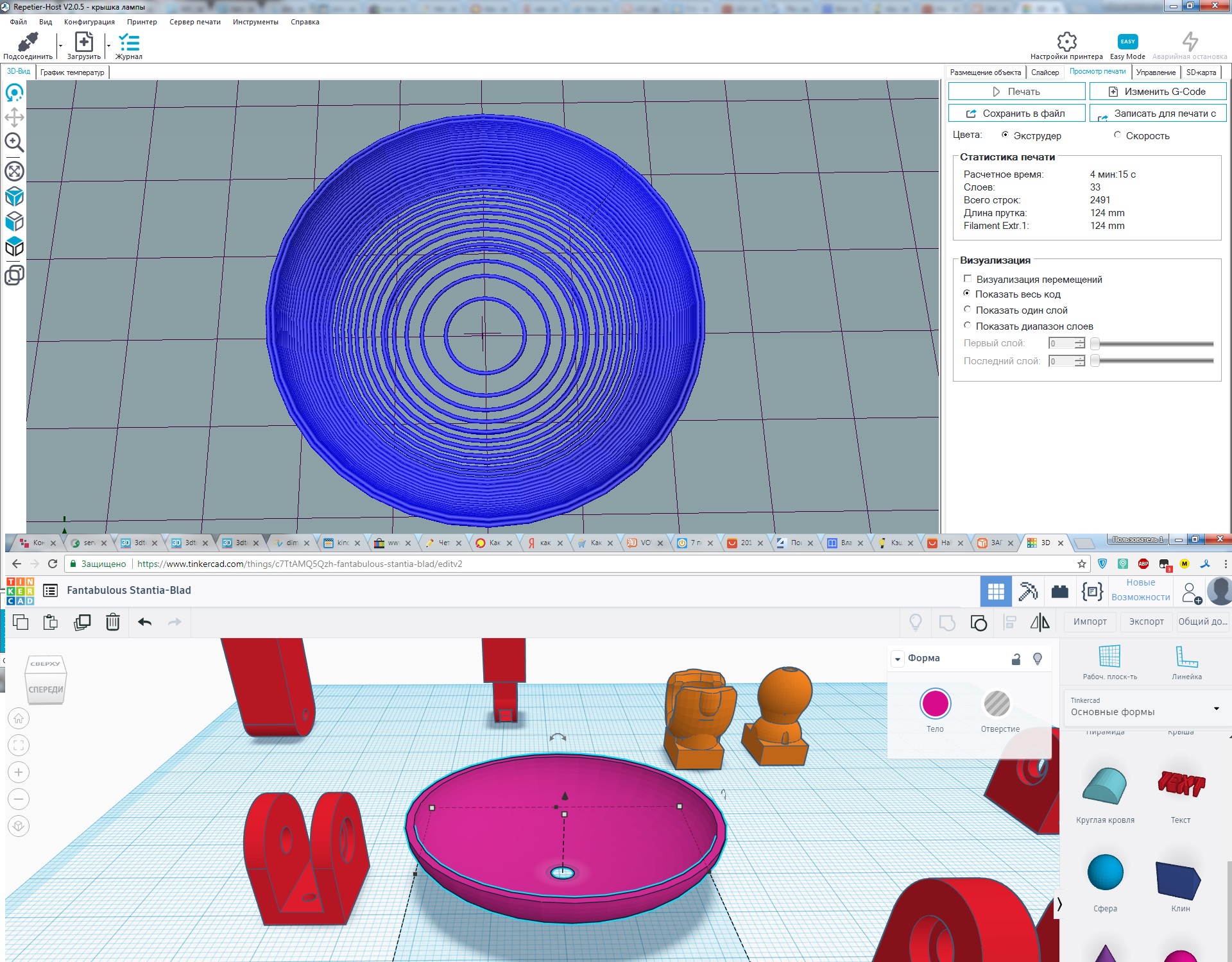The width and height of the screenshot is (1232, 962).
Task: Enable Визуализация перемещений checkbox
Action: click(968, 278)
